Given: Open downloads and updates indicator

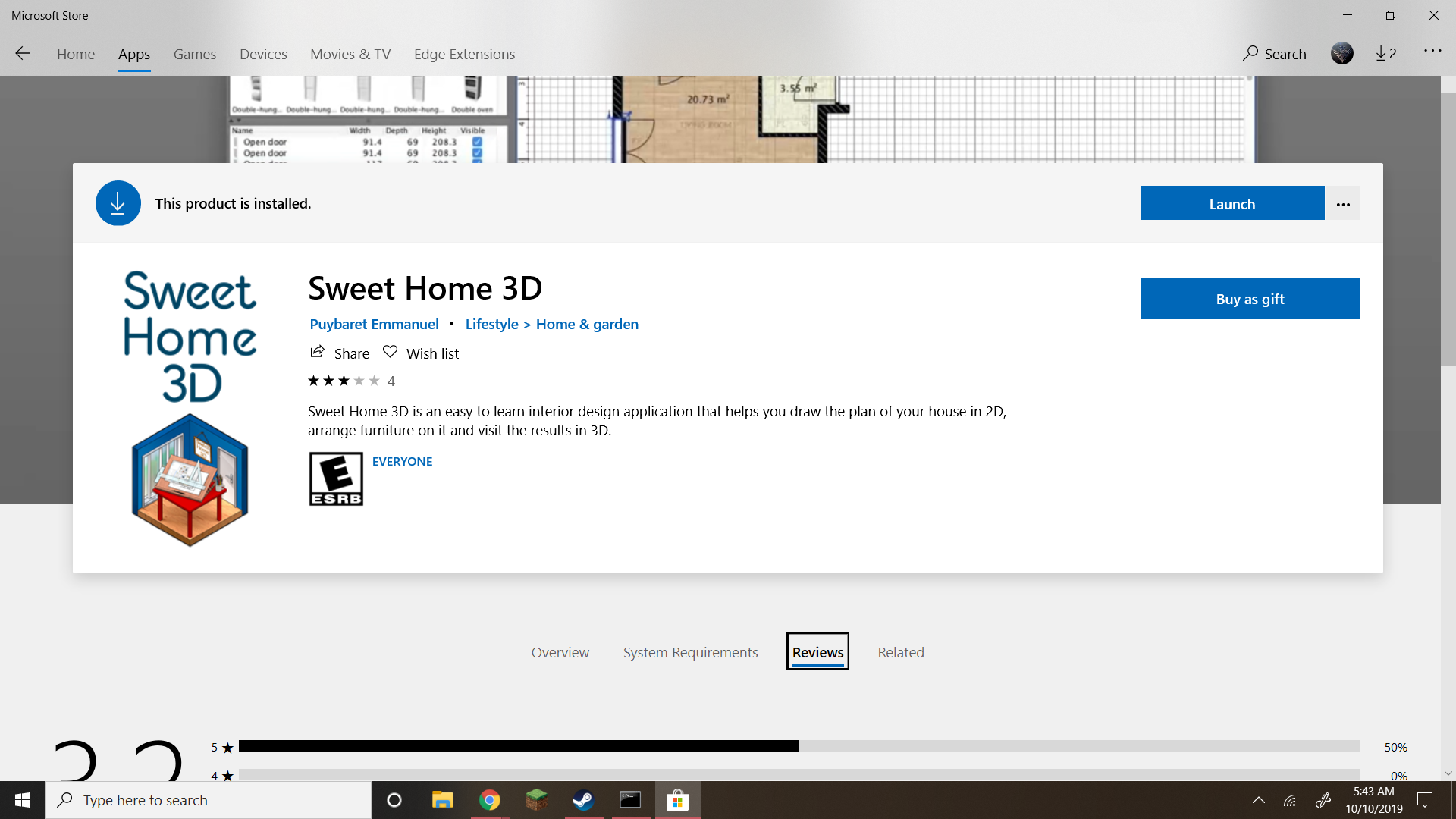Looking at the screenshot, I should (1386, 53).
